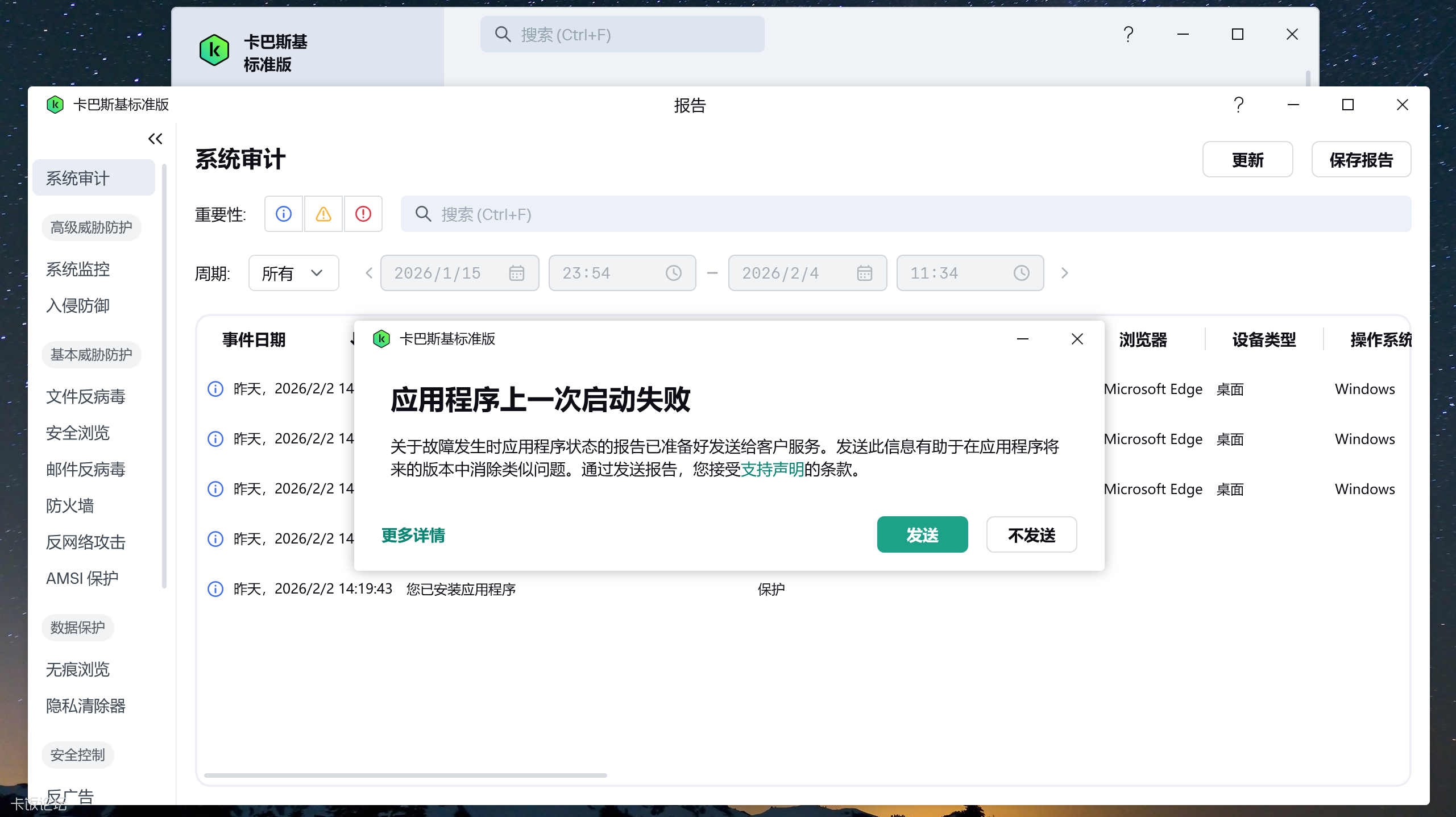Click the Kaspersky logo in dialog title
The image size is (1456, 817).
pos(381,339)
